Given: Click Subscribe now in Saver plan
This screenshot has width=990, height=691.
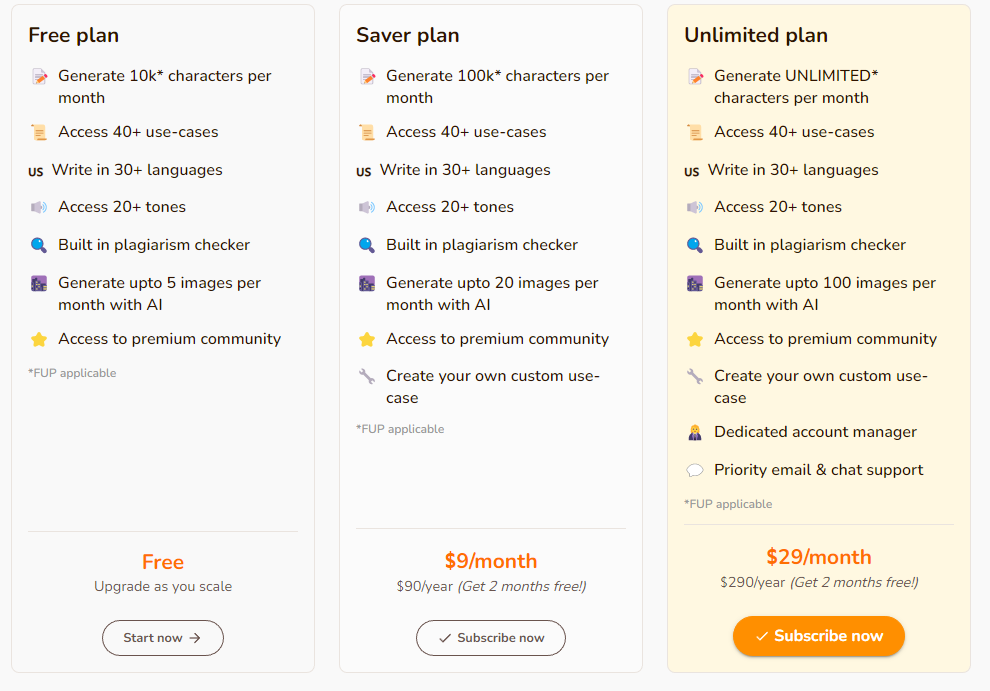Looking at the screenshot, I should (491, 638).
